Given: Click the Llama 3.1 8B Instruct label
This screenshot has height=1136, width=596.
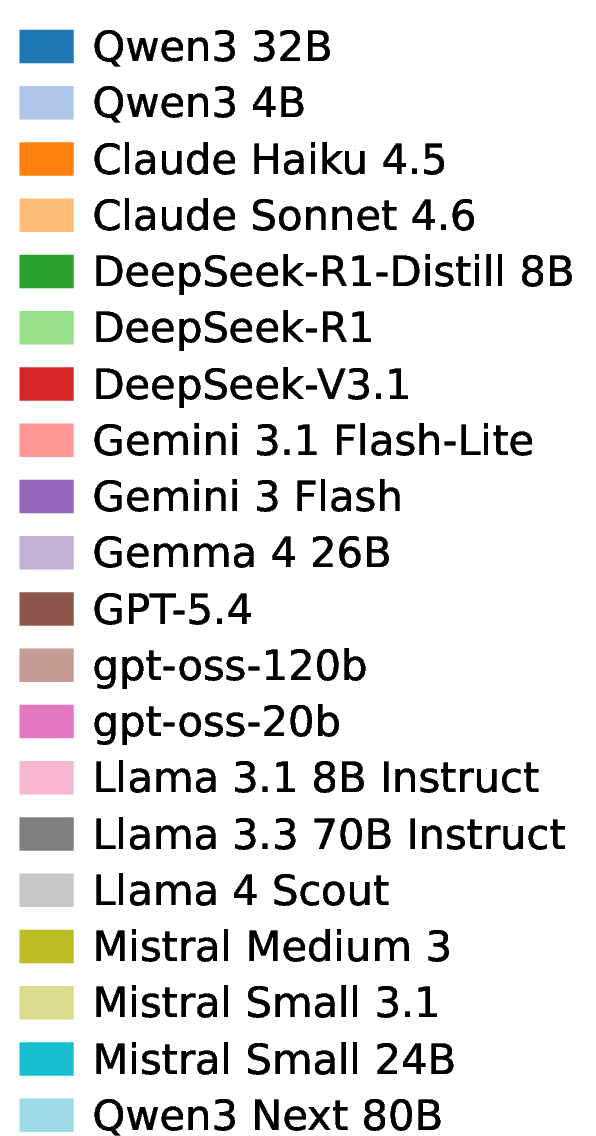Looking at the screenshot, I should tap(316, 777).
